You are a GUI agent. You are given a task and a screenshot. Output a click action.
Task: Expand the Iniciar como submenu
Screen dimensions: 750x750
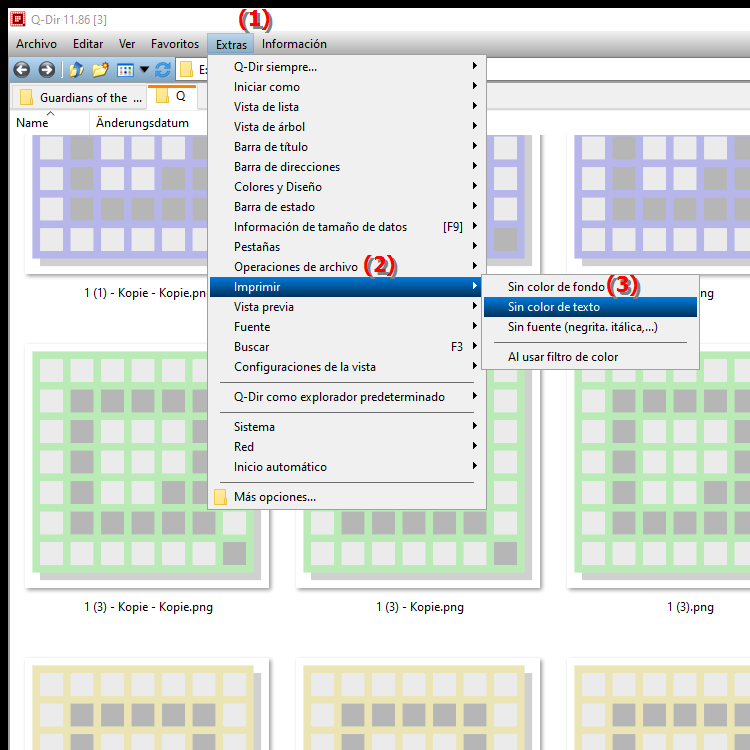[x=348, y=87]
